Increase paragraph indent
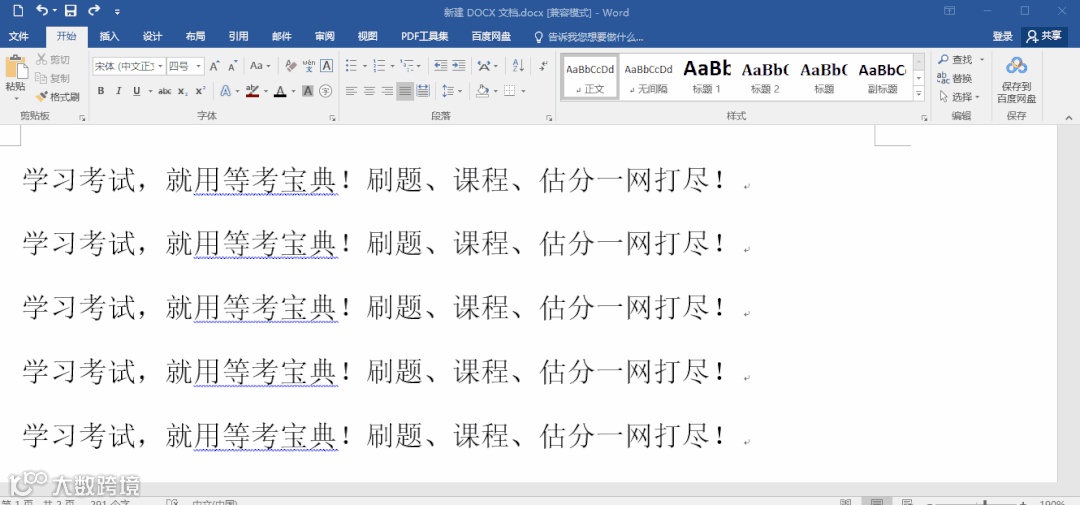Image resolution: width=1080 pixels, height=505 pixels. click(x=459, y=66)
